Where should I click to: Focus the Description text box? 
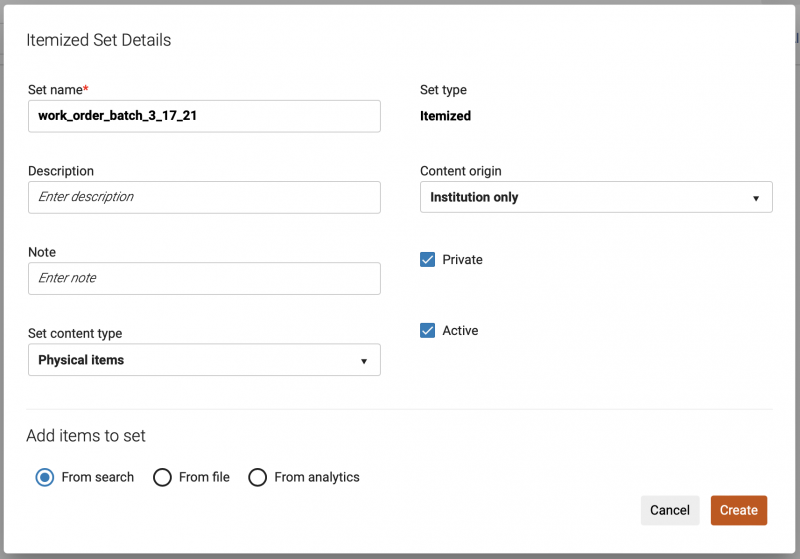click(x=204, y=197)
